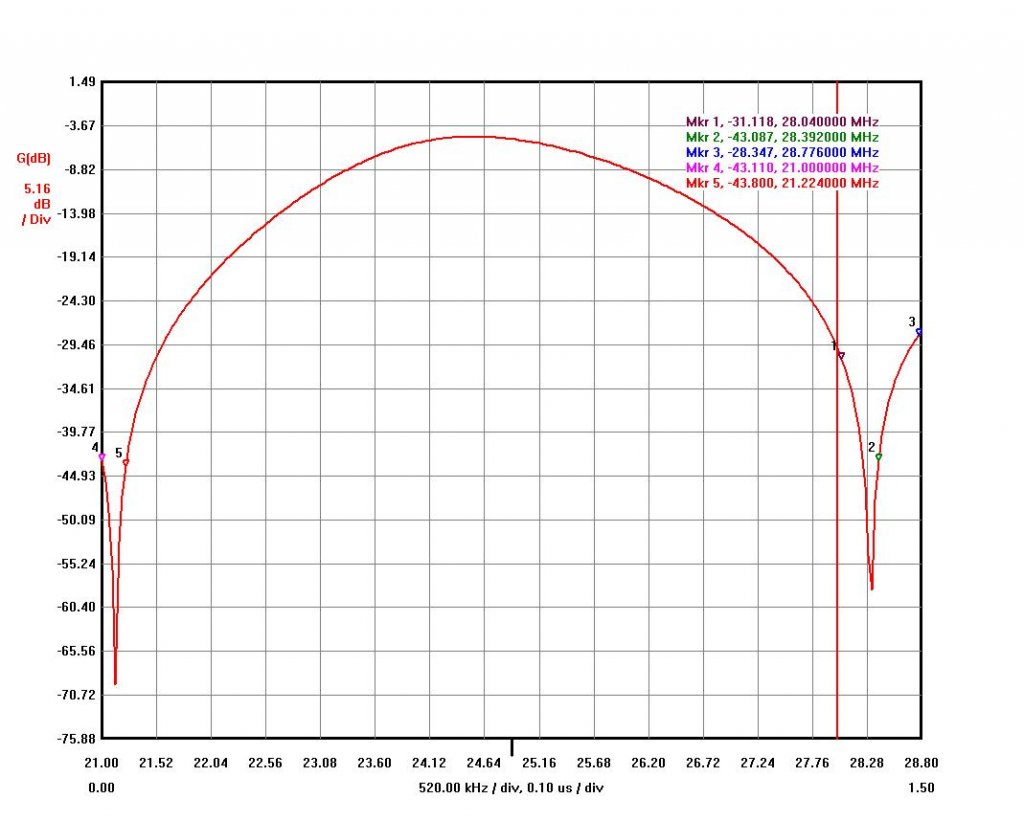
Task: Select the Mkr 5 legend entry
Action: click(x=782, y=184)
